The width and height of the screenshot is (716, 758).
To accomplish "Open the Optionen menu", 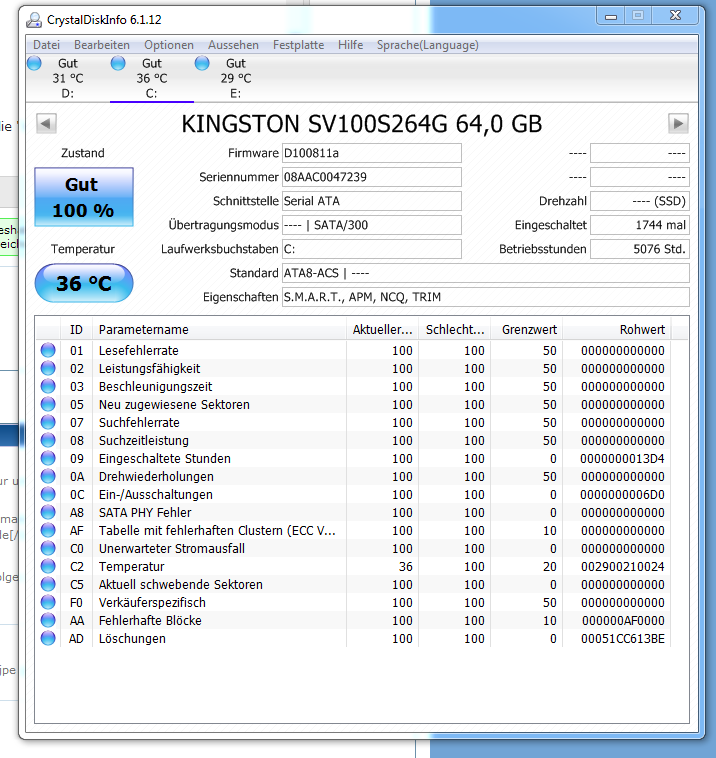I will pos(169,45).
